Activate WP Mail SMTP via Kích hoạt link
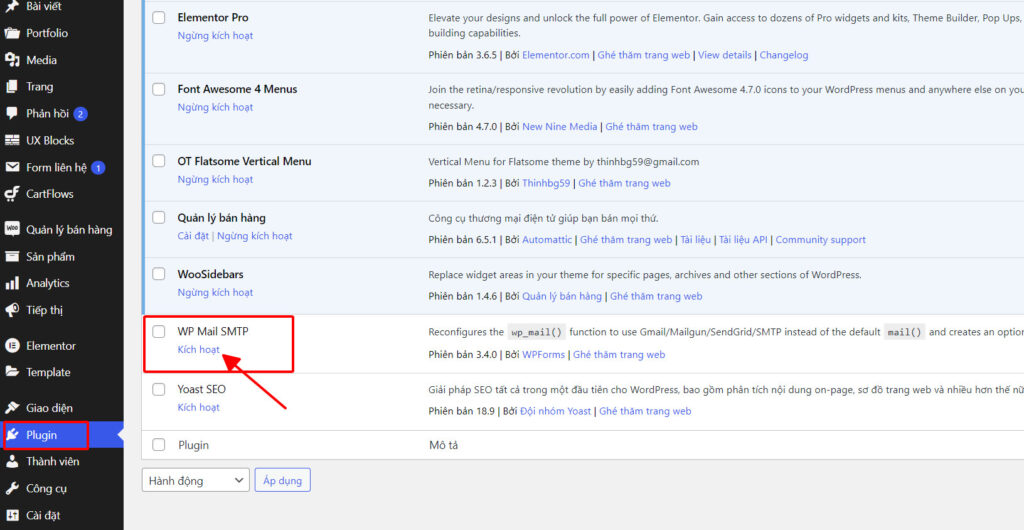 coord(198,350)
